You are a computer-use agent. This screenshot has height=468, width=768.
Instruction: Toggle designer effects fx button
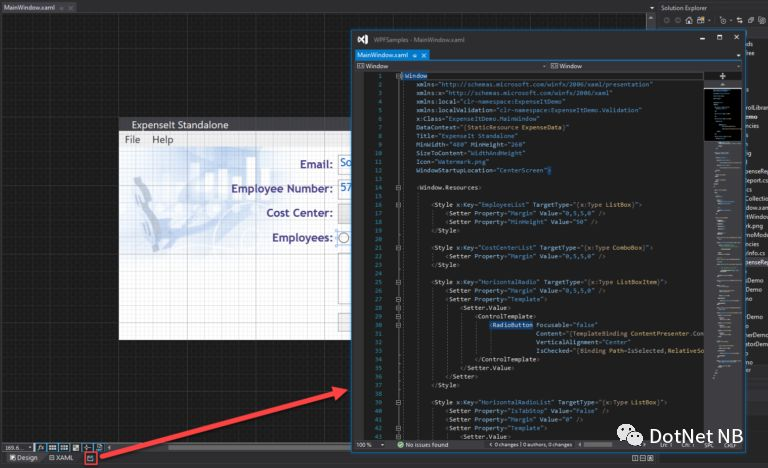coord(41,447)
